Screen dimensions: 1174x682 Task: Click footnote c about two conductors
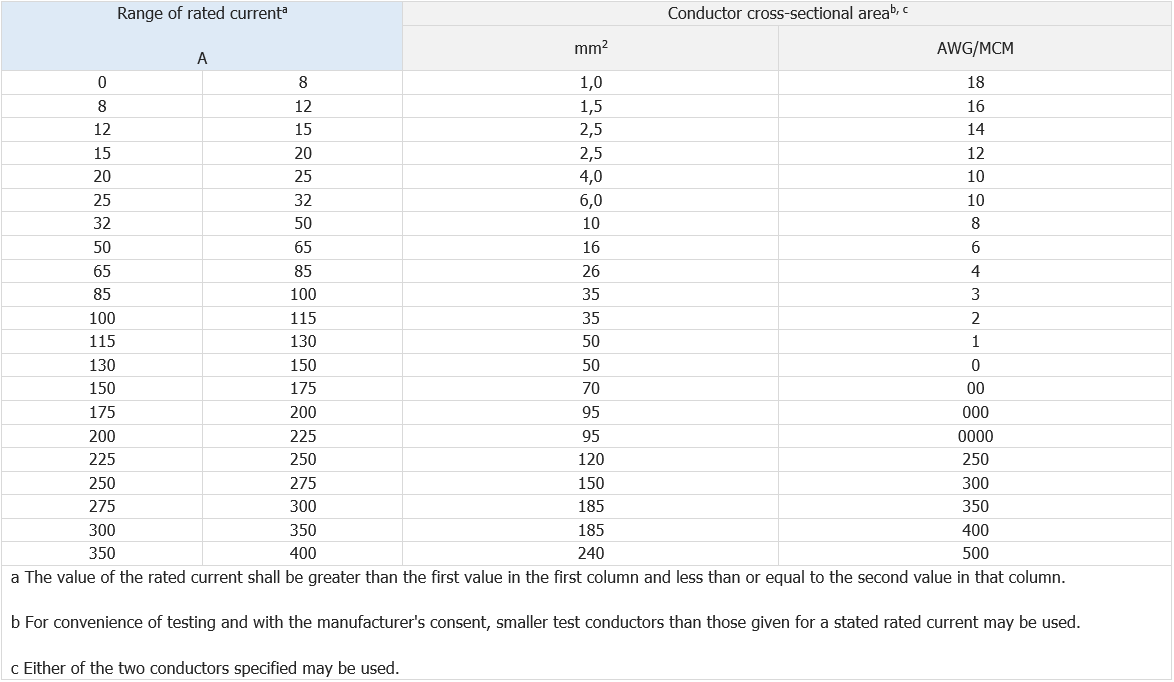pos(205,668)
